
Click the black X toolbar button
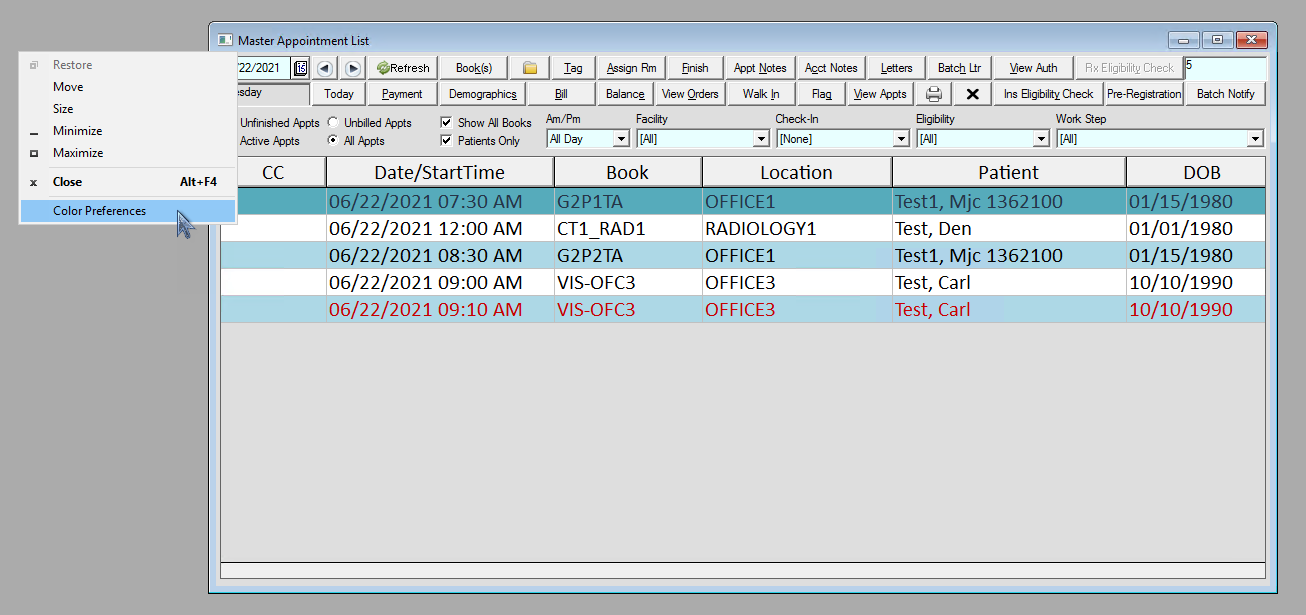click(x=971, y=94)
